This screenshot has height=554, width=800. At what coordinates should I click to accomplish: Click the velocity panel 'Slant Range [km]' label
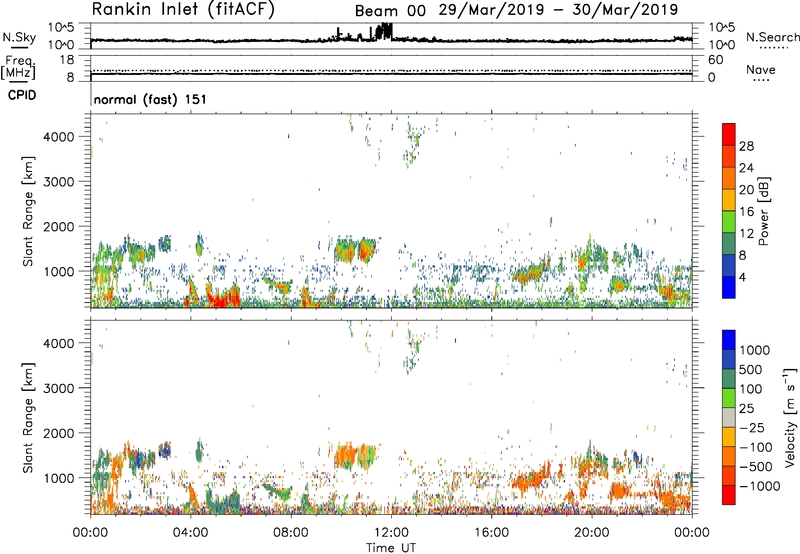pos(28,417)
